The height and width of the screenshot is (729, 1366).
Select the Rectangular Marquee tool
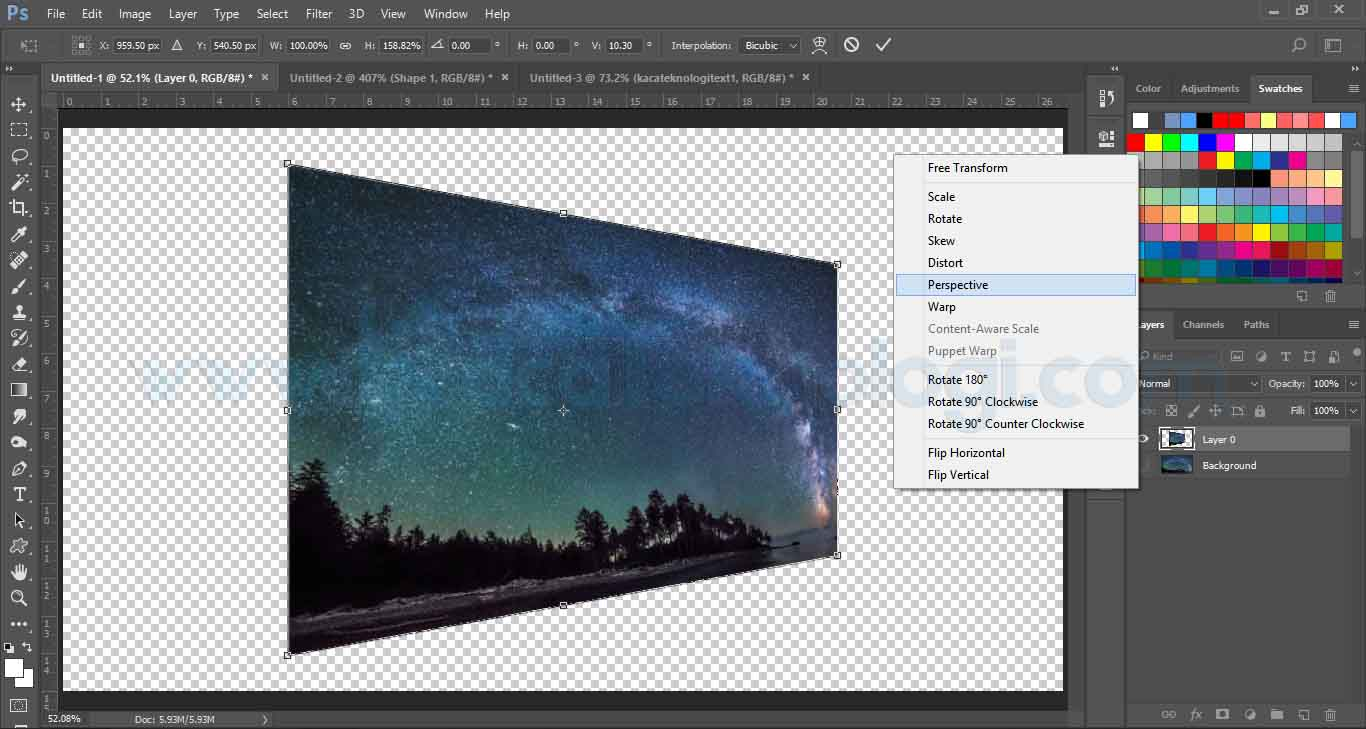(x=19, y=130)
